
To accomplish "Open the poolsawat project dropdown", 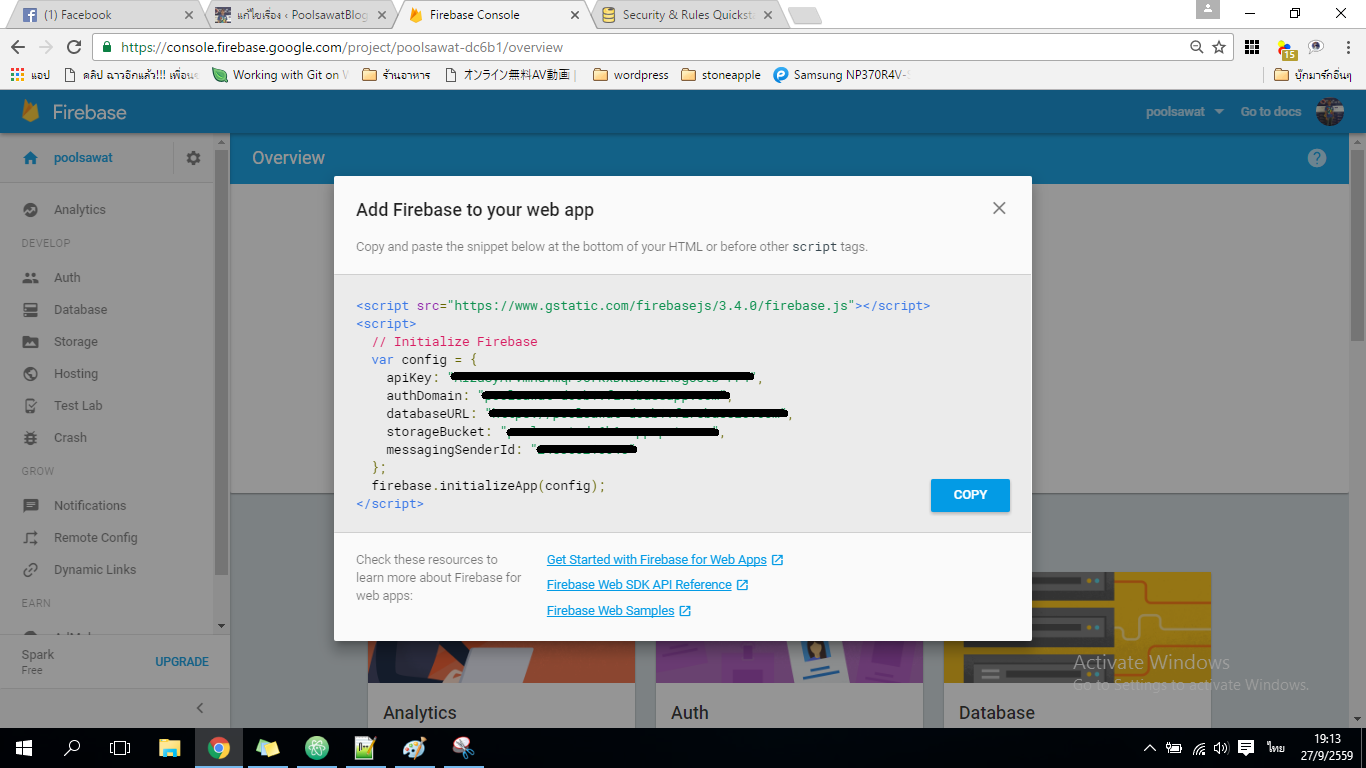I will click(1185, 112).
